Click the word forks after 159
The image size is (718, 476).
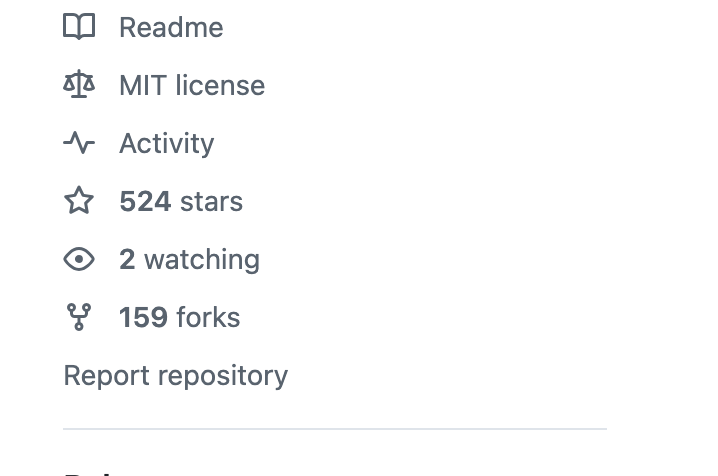[208, 317]
